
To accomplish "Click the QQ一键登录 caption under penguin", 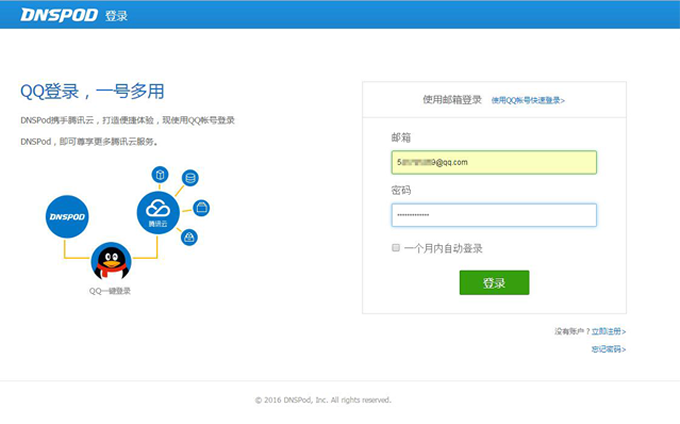I will 110,291.
